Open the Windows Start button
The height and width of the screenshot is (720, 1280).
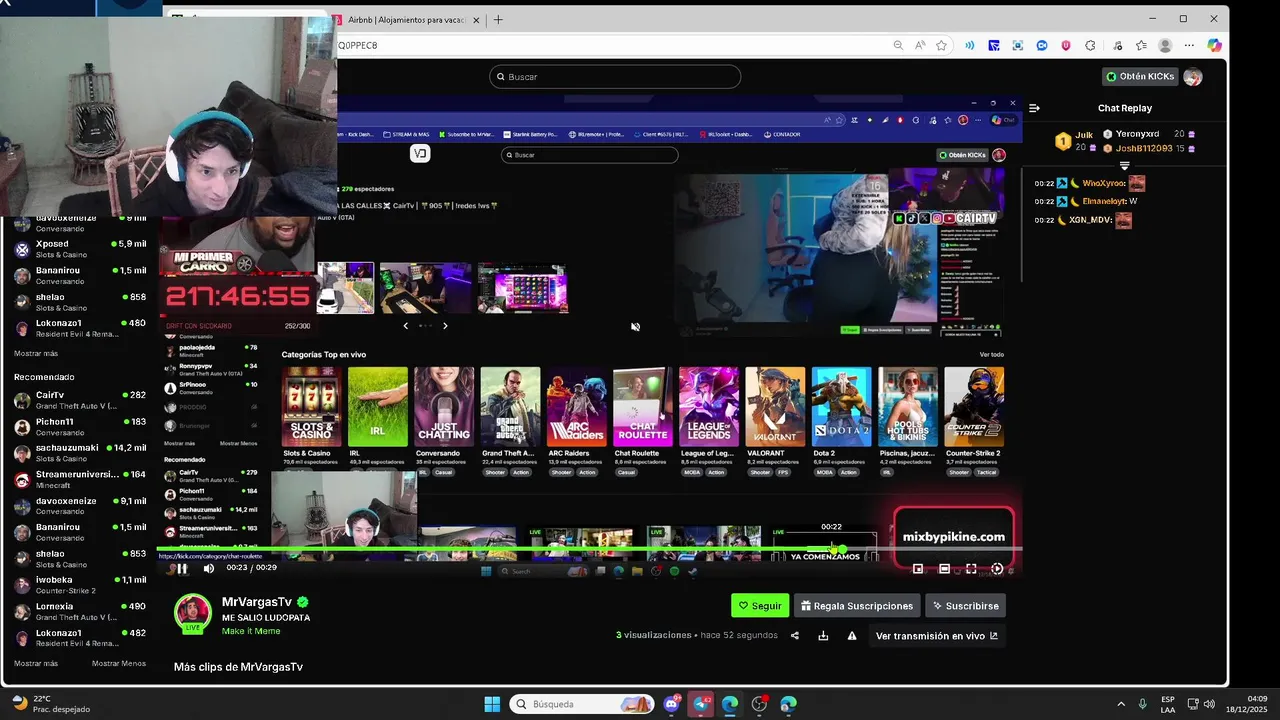click(x=492, y=704)
